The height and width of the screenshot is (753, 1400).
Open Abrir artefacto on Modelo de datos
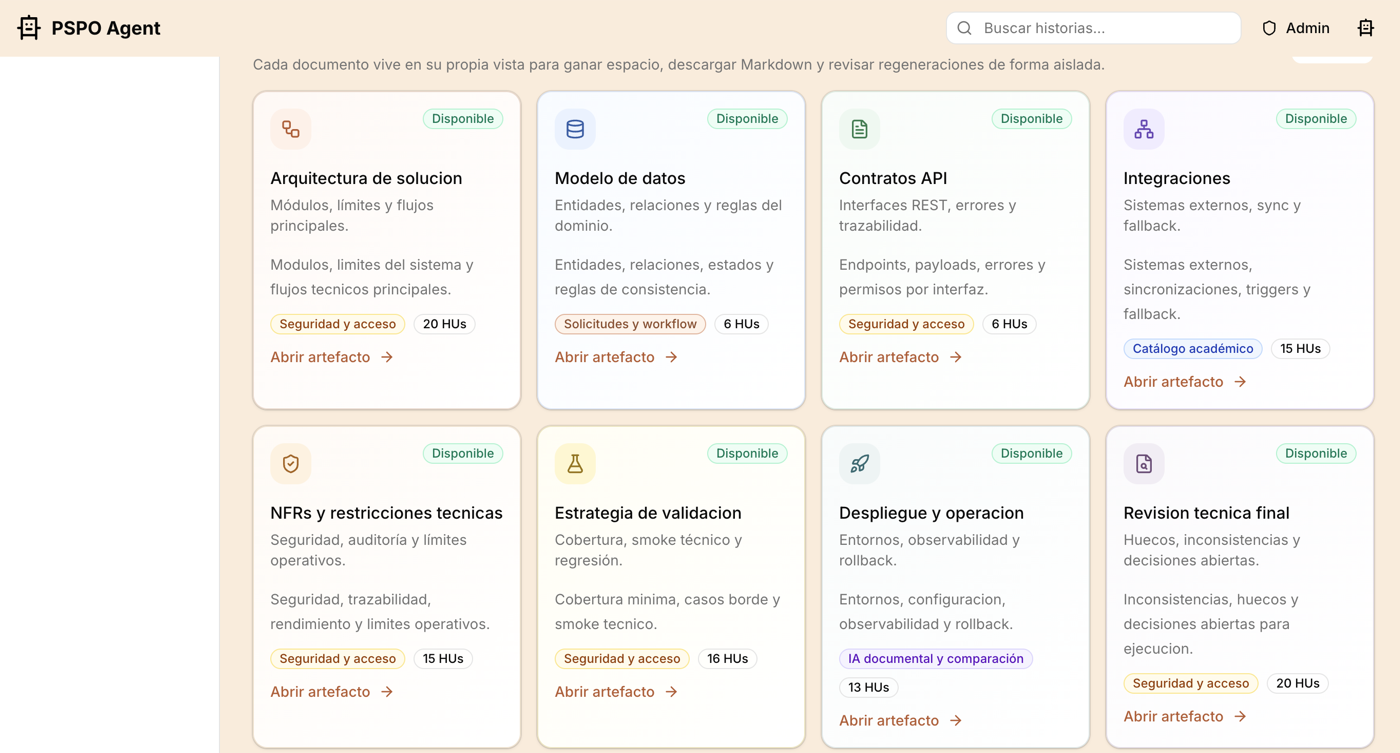tap(604, 356)
